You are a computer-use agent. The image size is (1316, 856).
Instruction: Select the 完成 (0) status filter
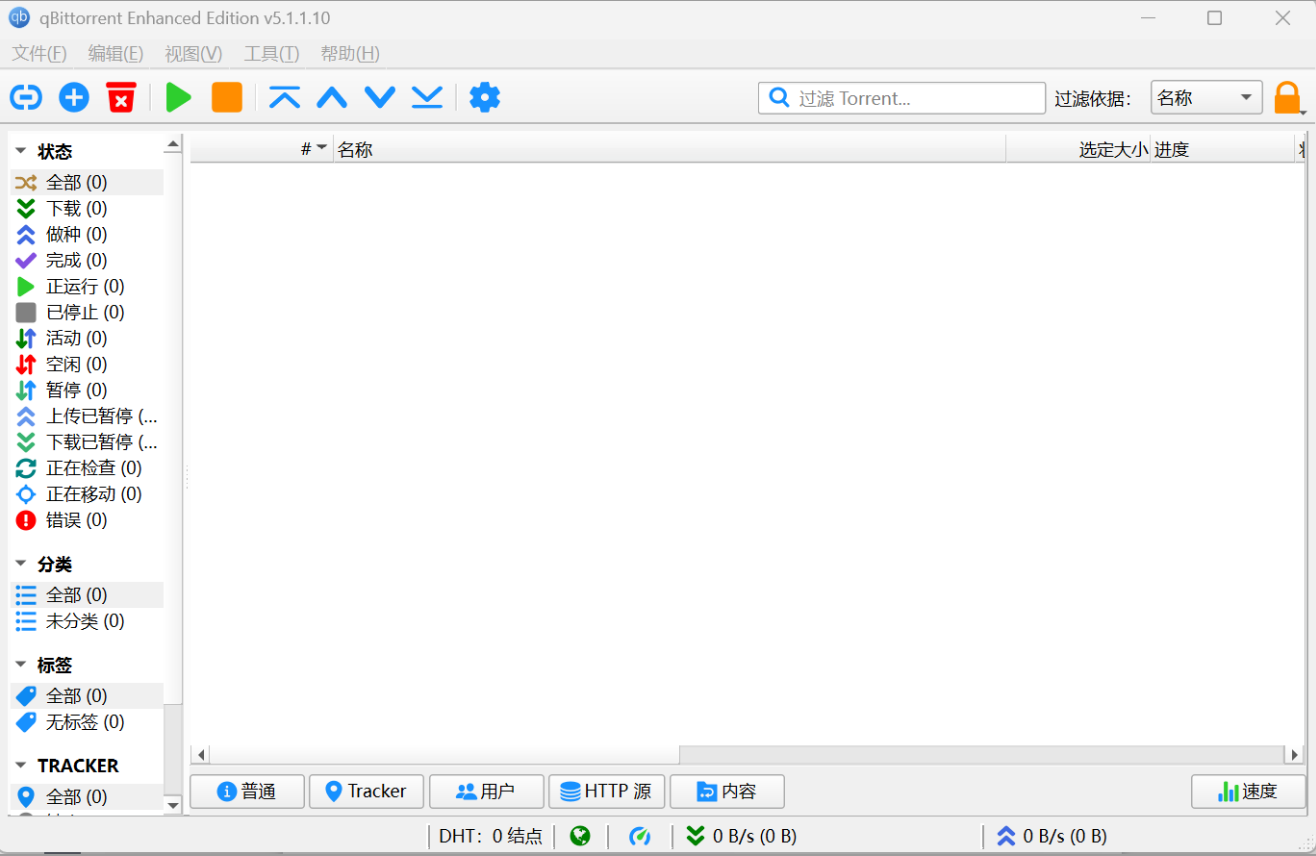click(87, 260)
